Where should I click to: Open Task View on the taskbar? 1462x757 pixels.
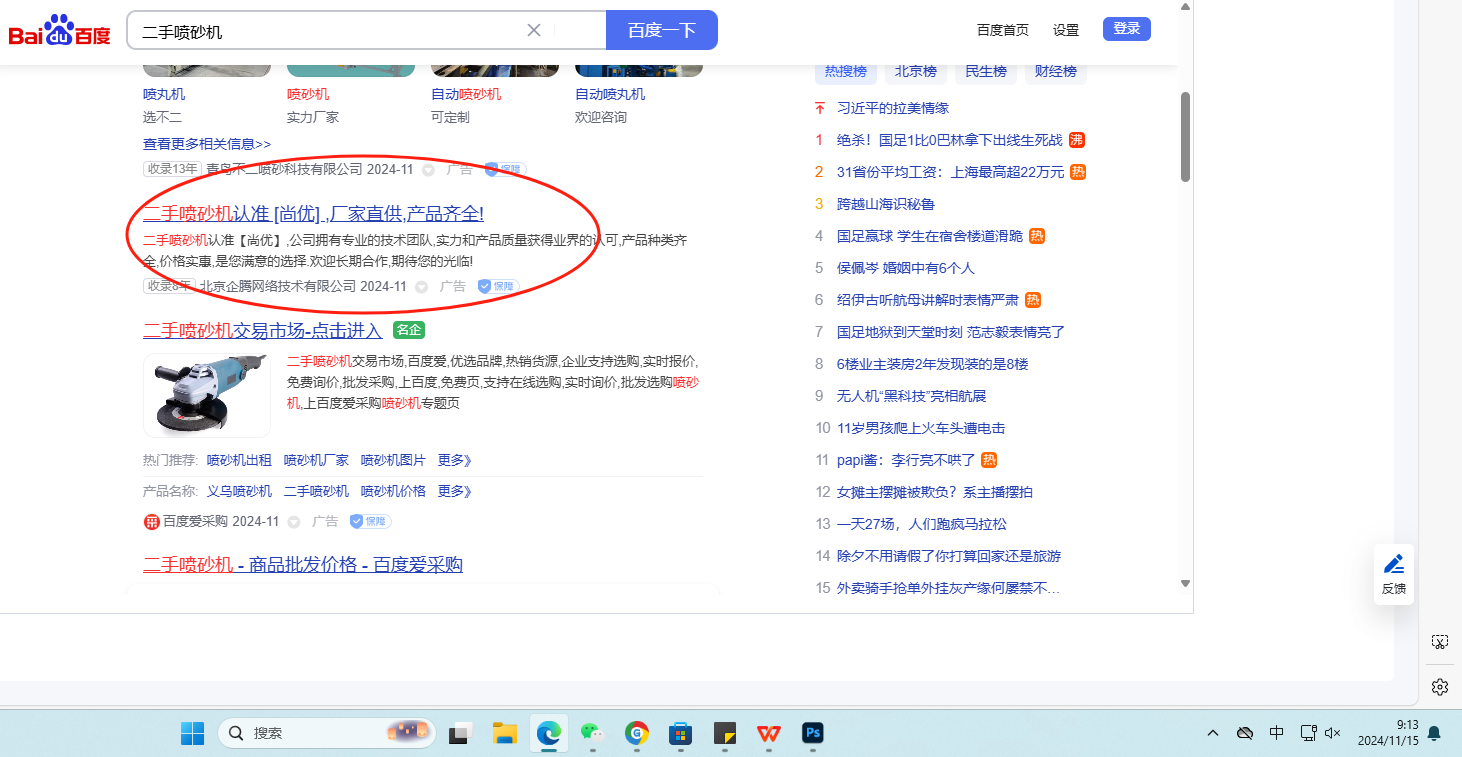[x=460, y=733]
